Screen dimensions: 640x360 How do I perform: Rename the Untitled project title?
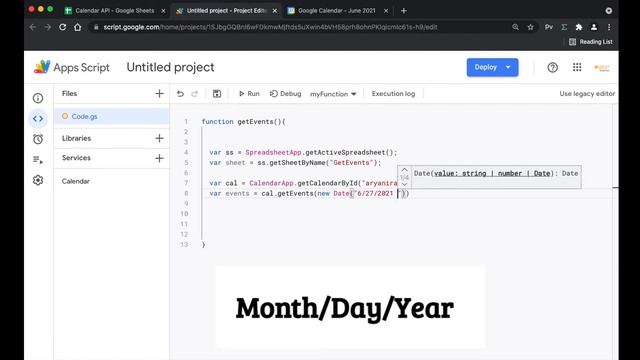[x=170, y=67]
